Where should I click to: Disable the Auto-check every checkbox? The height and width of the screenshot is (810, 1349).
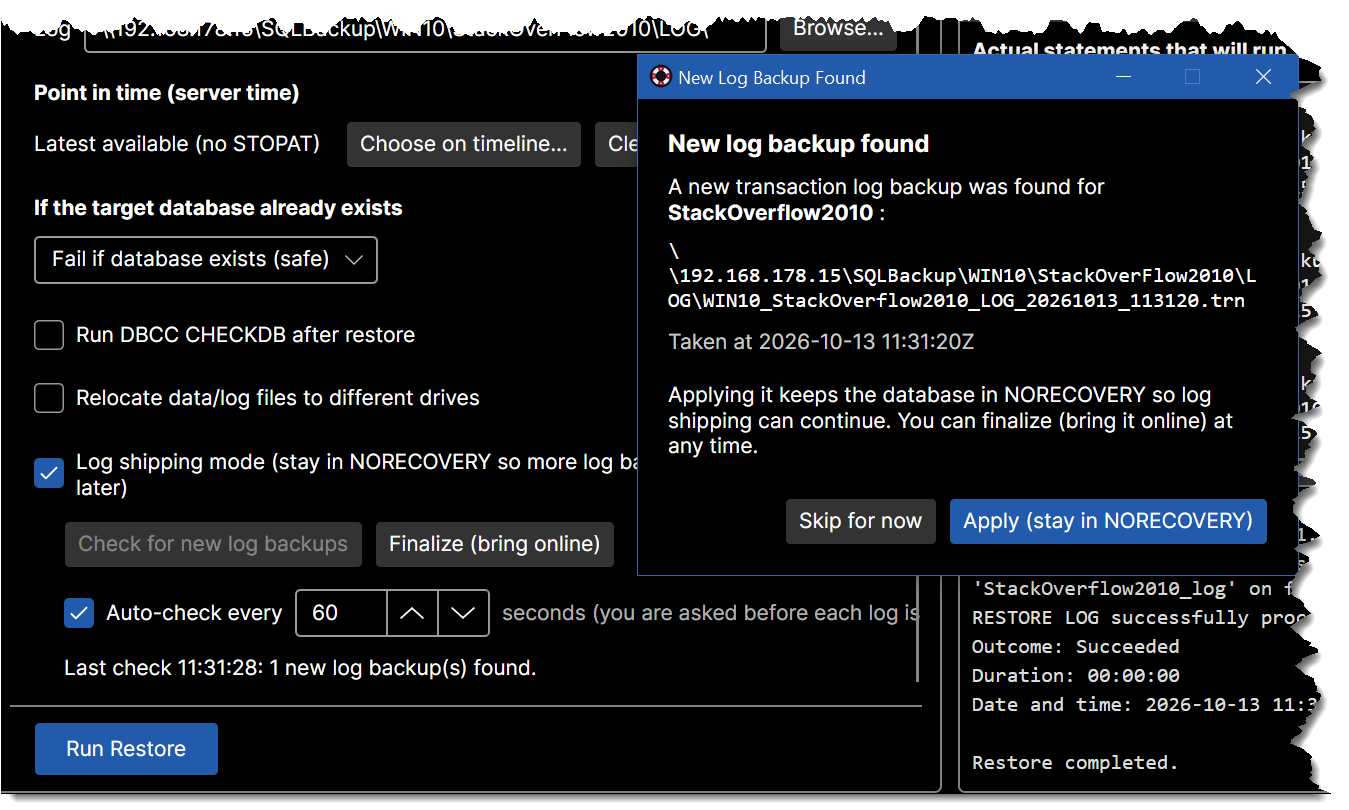79,613
